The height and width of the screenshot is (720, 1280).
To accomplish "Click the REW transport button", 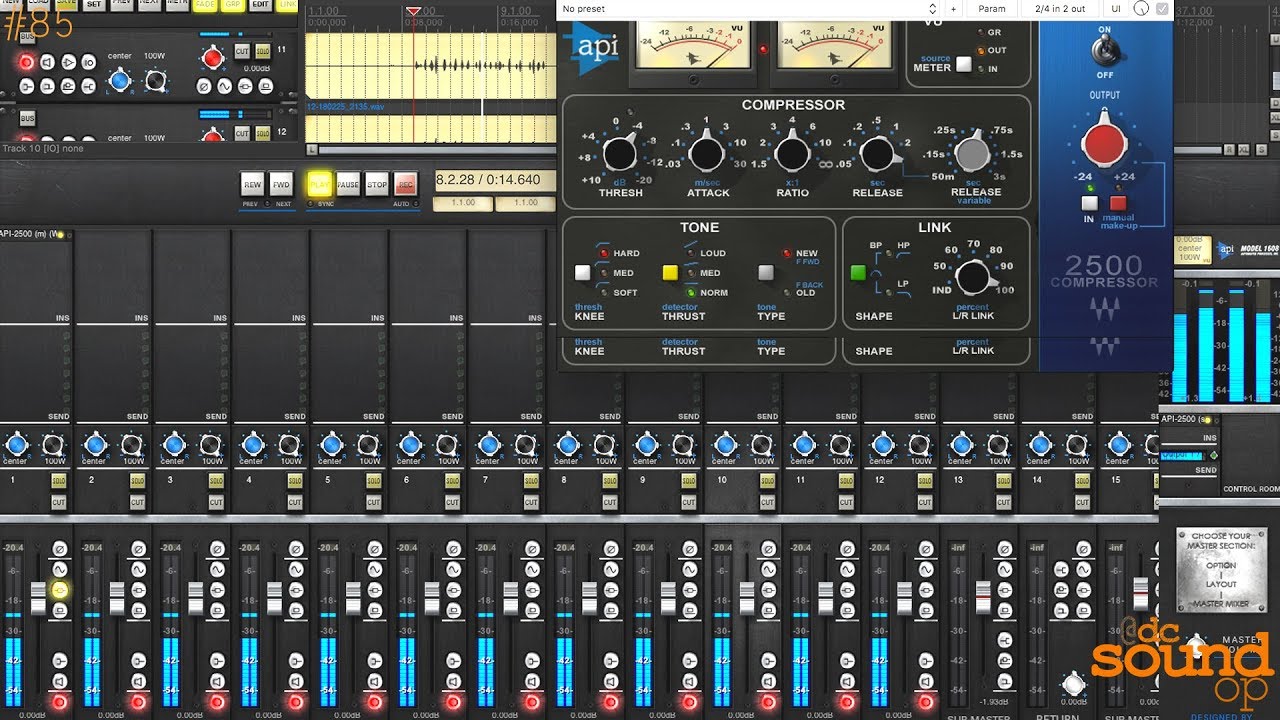I will [x=252, y=184].
